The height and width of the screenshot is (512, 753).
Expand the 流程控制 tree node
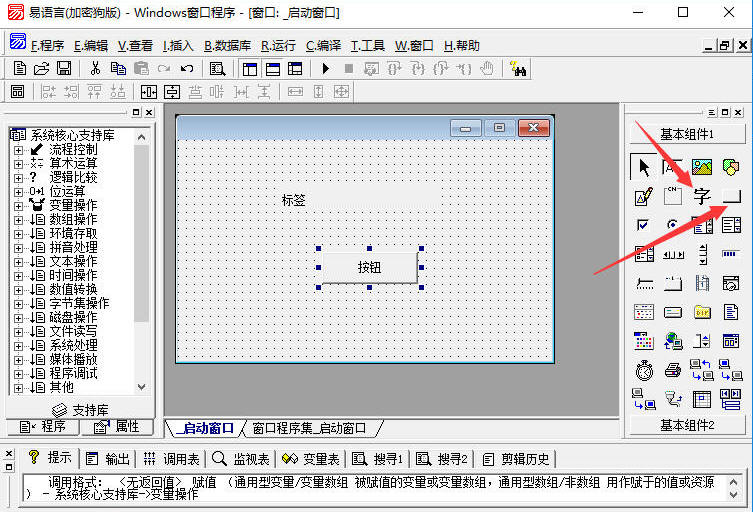(x=18, y=149)
